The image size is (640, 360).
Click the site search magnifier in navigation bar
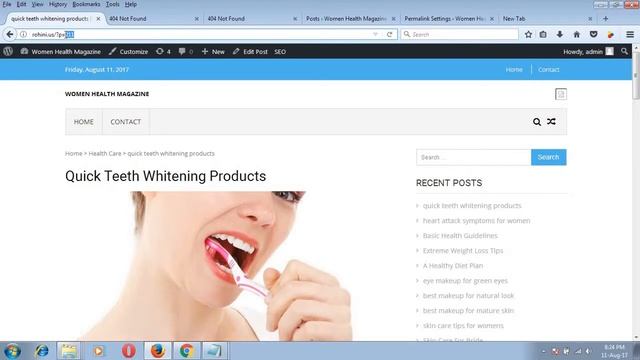click(537, 122)
